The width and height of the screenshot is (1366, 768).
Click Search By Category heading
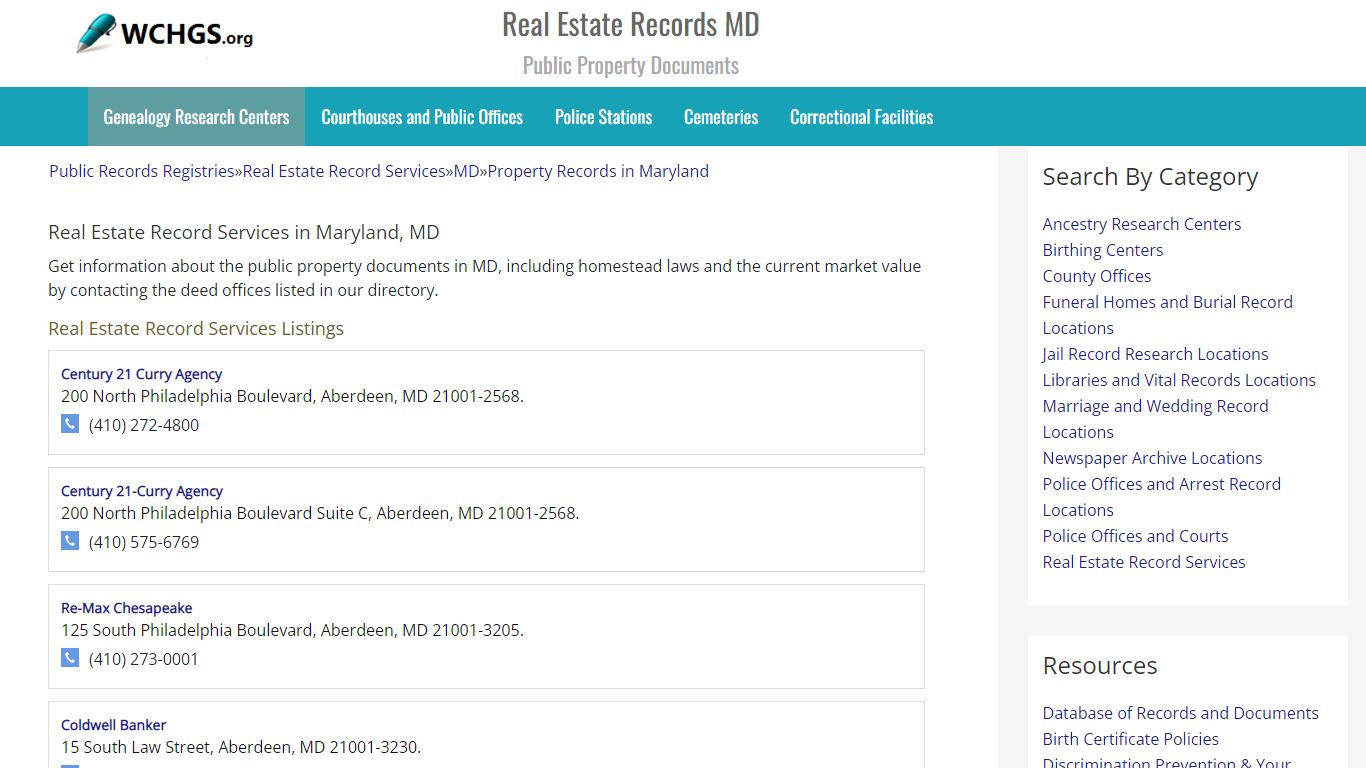coord(1150,177)
